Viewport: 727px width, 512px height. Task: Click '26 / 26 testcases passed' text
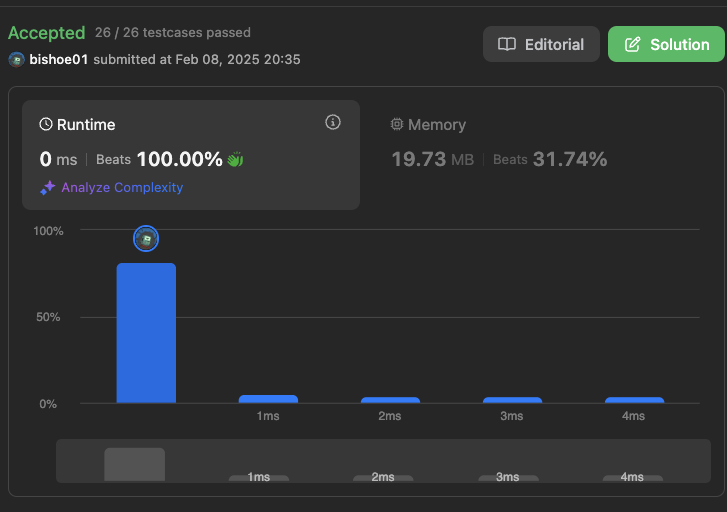pos(173,32)
